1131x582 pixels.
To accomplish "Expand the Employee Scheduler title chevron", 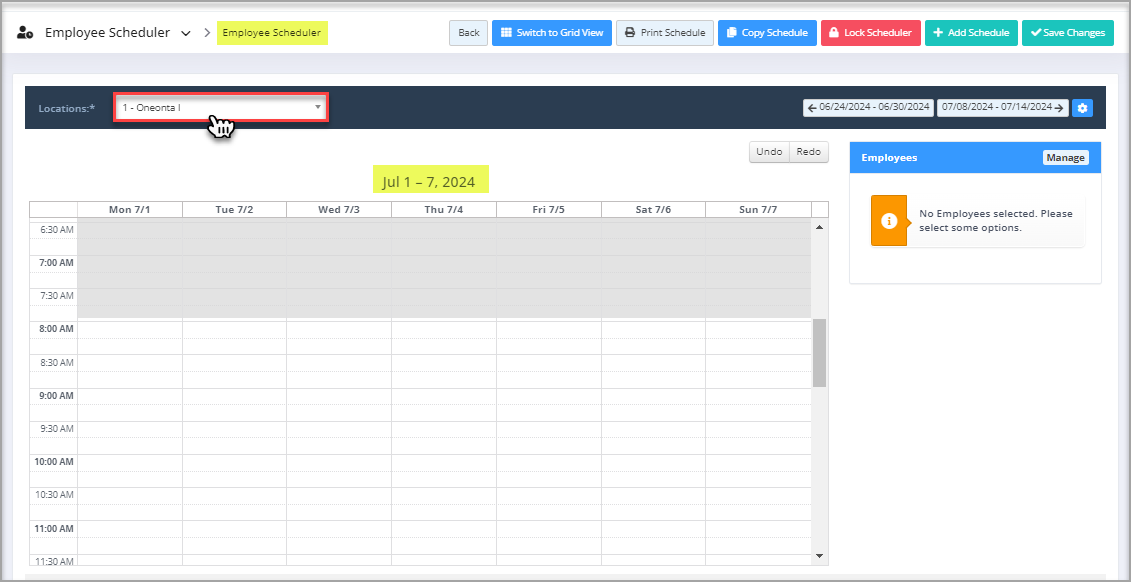I will (x=186, y=33).
